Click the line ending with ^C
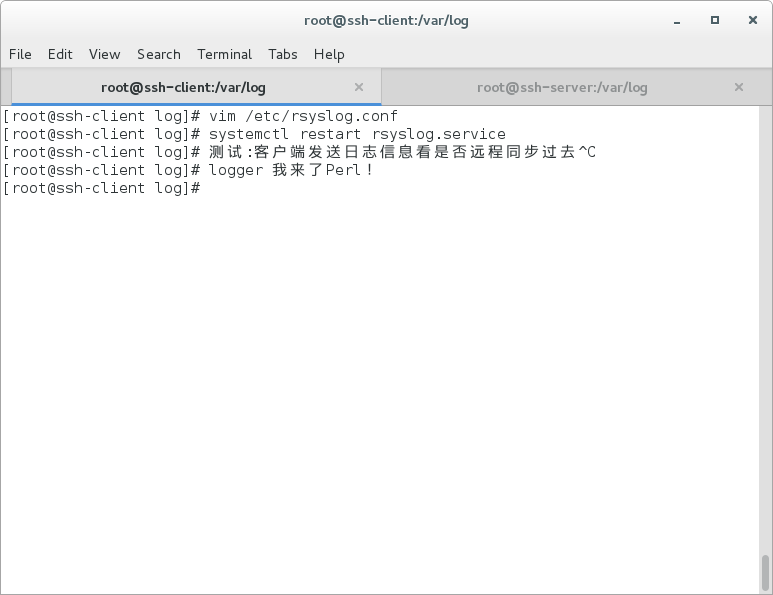Image resolution: width=773 pixels, height=595 pixels. coord(299,152)
